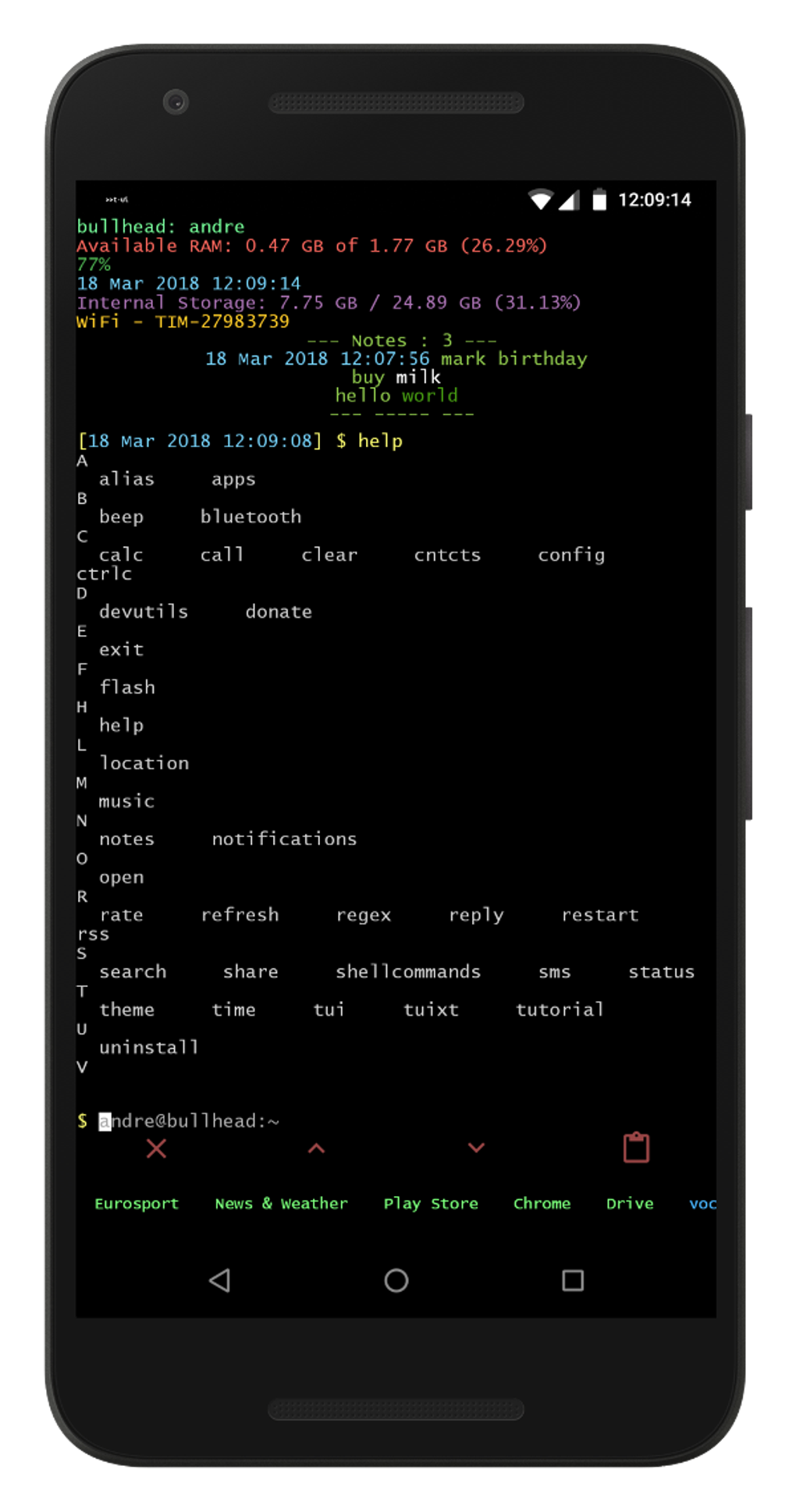The image size is (796, 1512).
Task: Select the music command
Action: pos(126,801)
